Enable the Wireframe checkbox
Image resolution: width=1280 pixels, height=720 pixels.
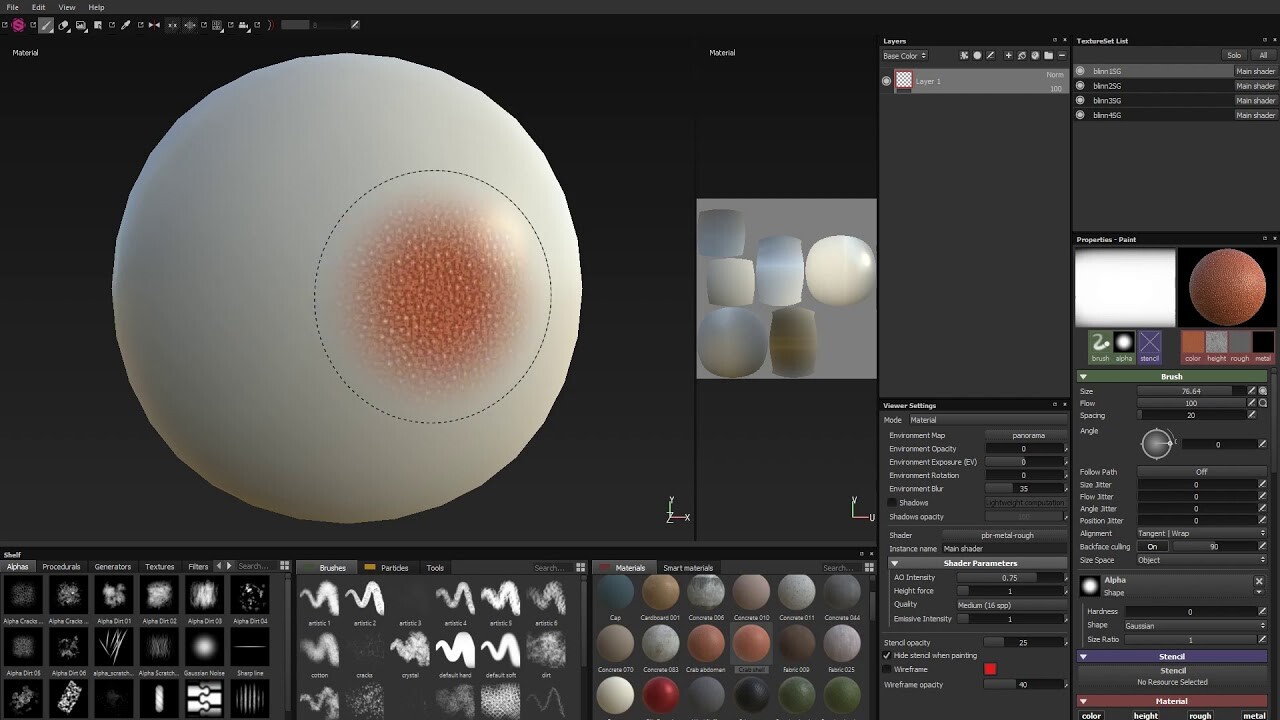pos(888,669)
